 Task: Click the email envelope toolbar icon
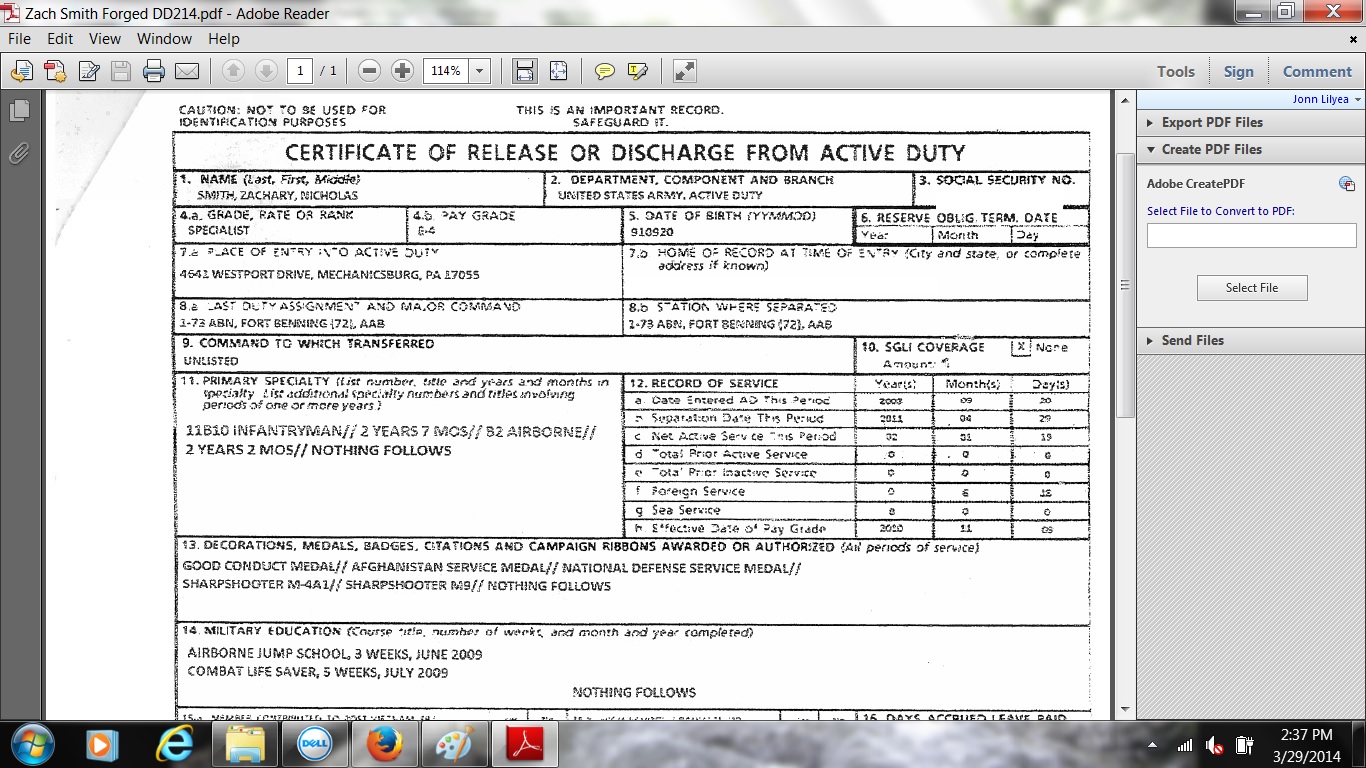(x=187, y=71)
